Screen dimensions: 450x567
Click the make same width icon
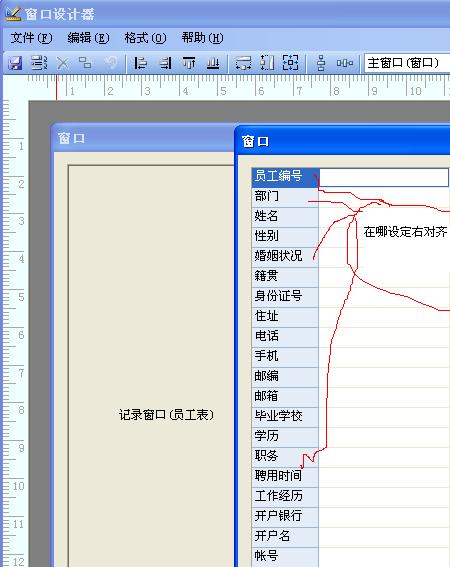[243, 63]
